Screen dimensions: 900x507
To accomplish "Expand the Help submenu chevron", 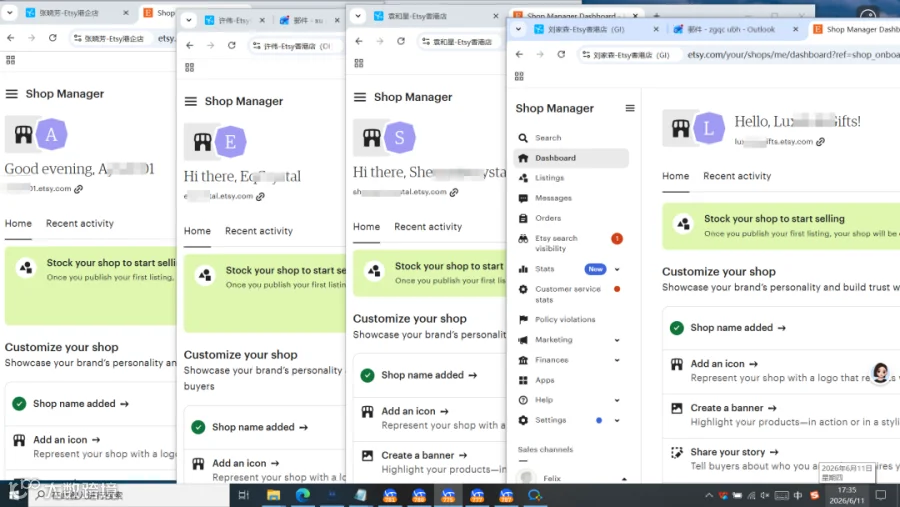I will (617, 400).
